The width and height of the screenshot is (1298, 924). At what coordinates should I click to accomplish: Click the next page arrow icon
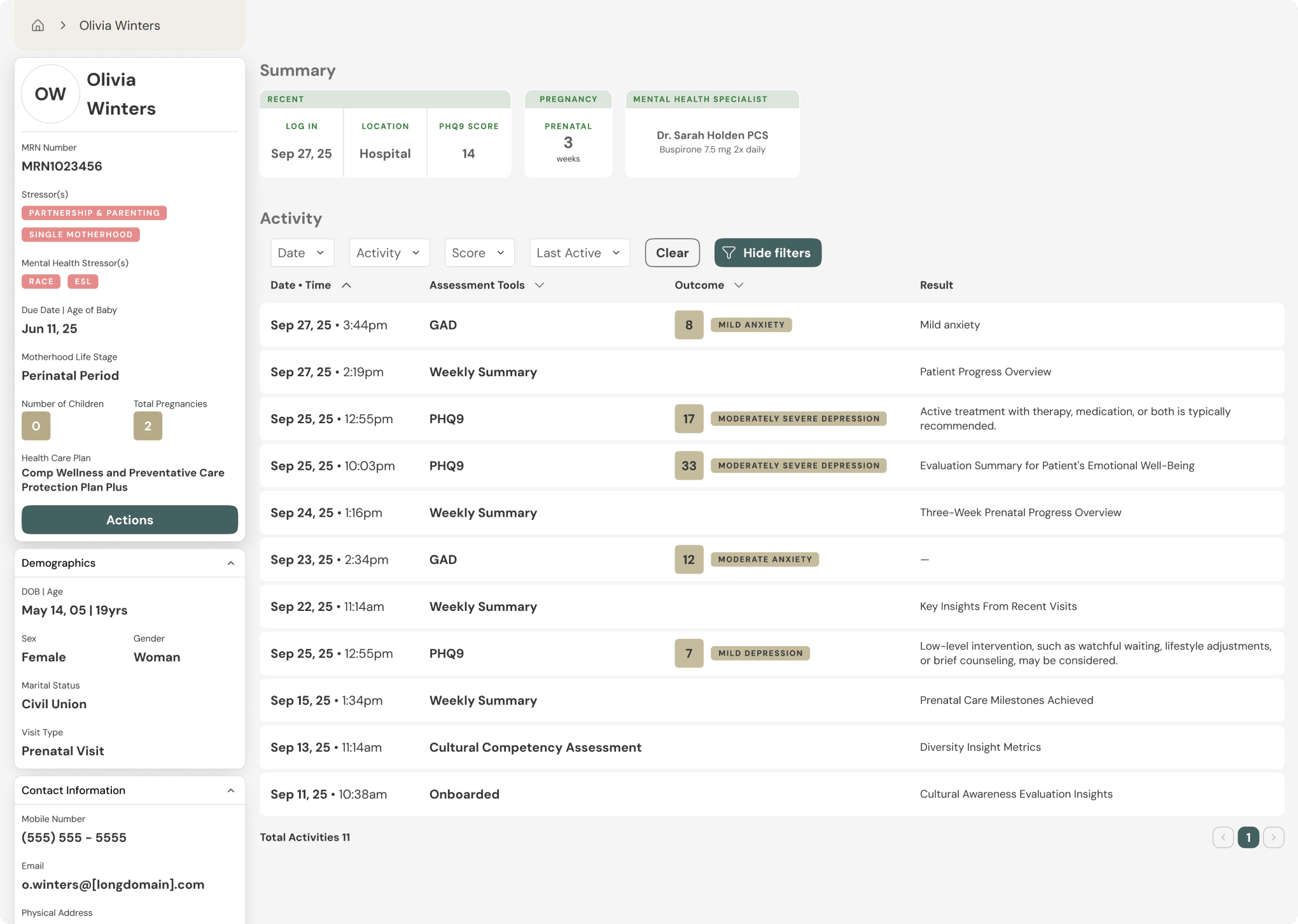pyautogui.click(x=1273, y=837)
